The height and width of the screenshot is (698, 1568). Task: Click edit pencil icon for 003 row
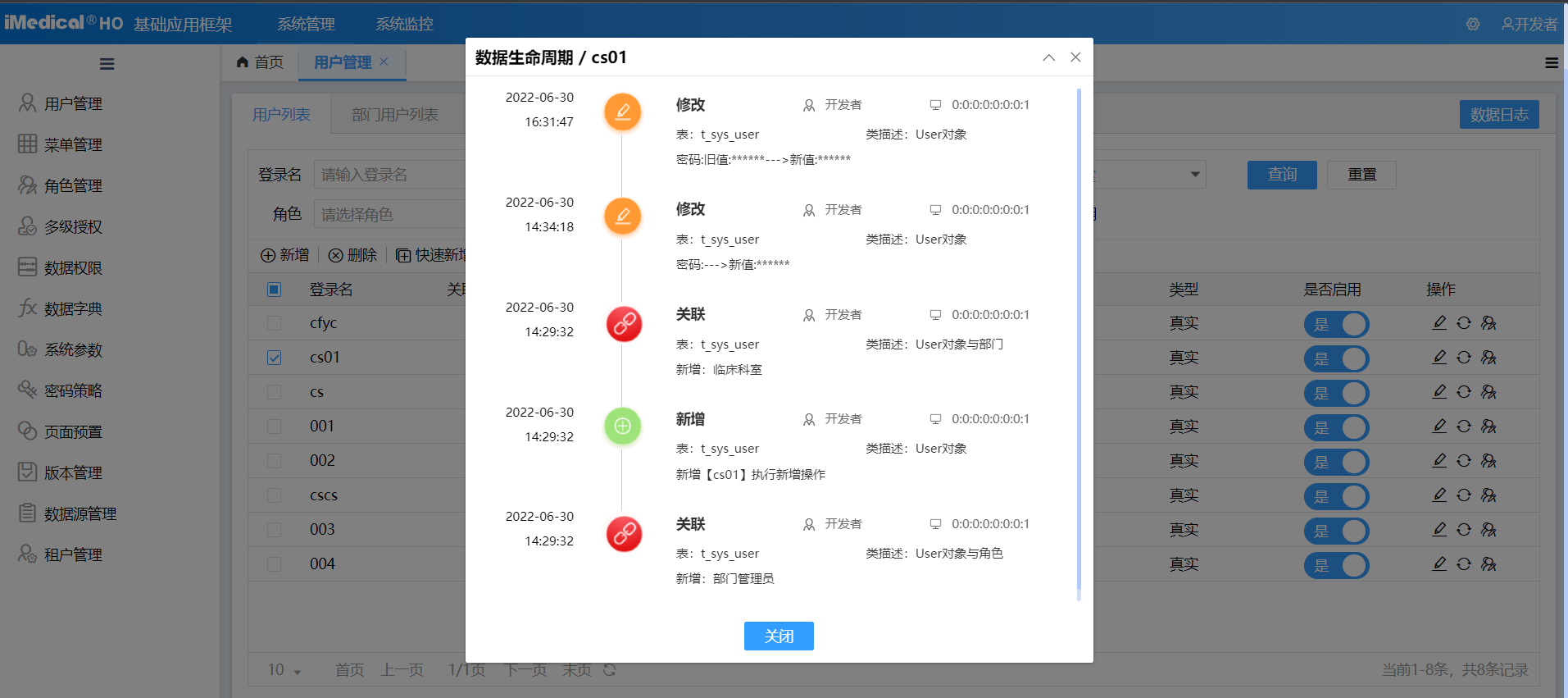tap(1439, 530)
